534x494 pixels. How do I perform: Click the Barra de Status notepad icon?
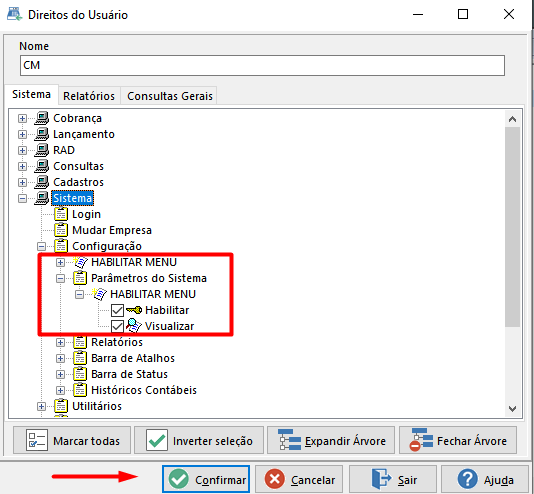coord(80,374)
